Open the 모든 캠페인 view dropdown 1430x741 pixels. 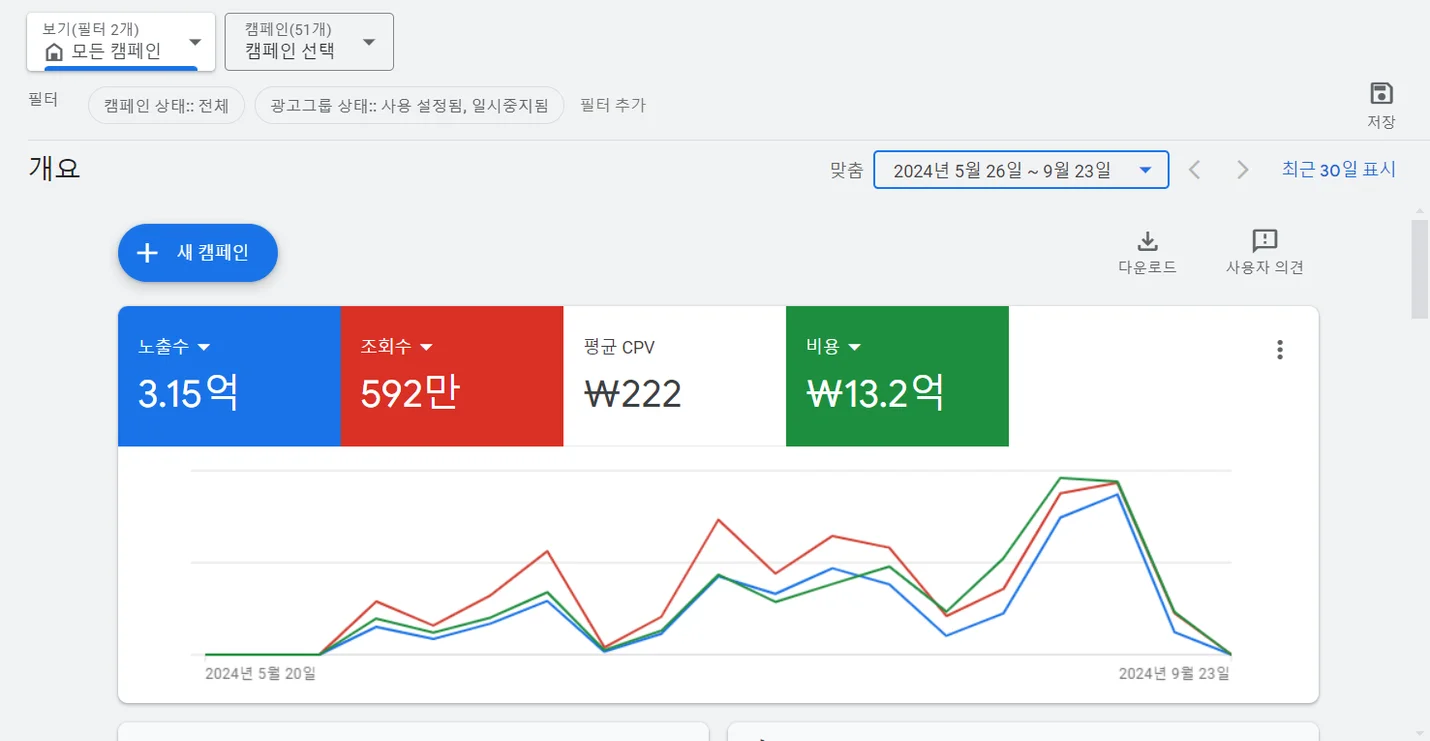click(x=121, y=42)
